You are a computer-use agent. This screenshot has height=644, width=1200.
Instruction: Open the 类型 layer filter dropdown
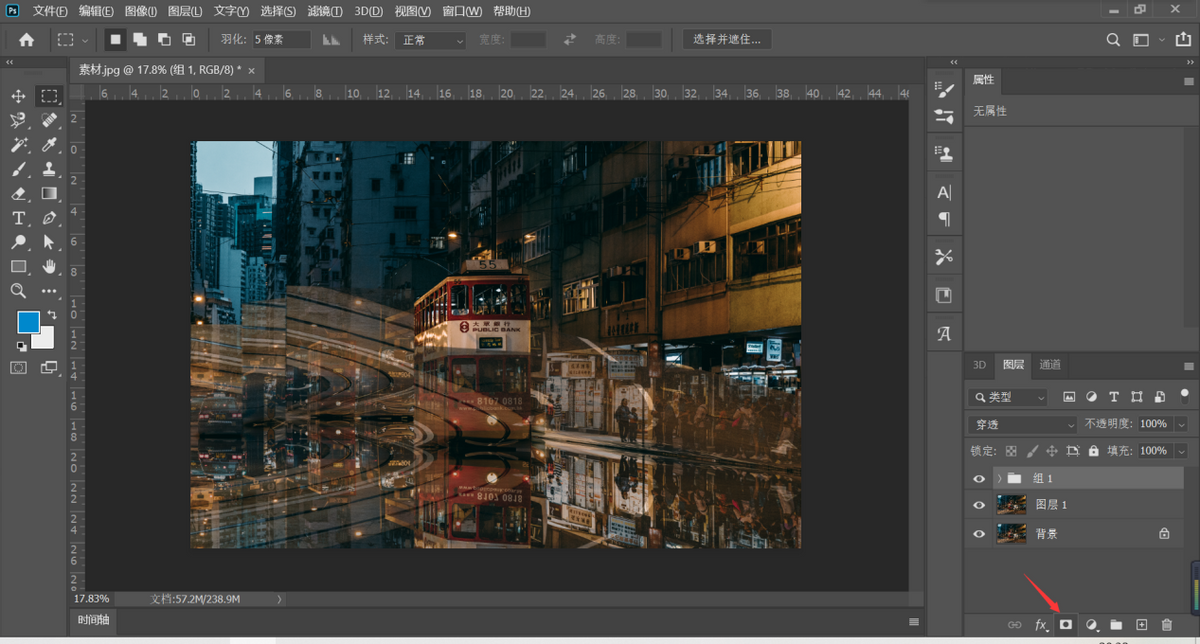1008,397
